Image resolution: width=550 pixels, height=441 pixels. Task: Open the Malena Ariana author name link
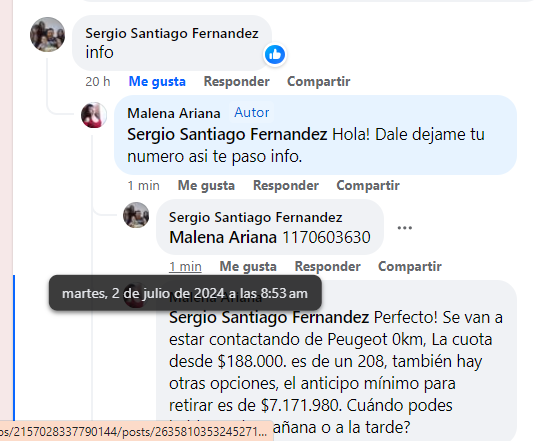click(x=174, y=113)
